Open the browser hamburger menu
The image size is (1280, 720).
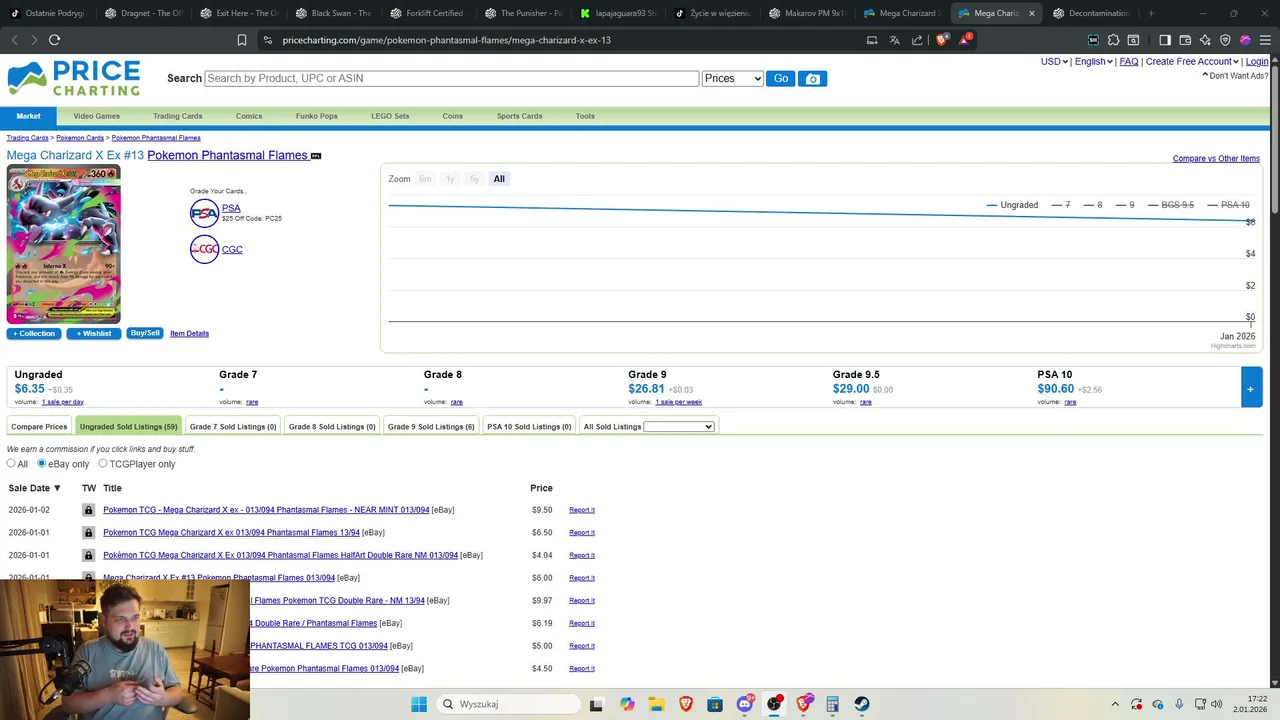click(x=1265, y=40)
